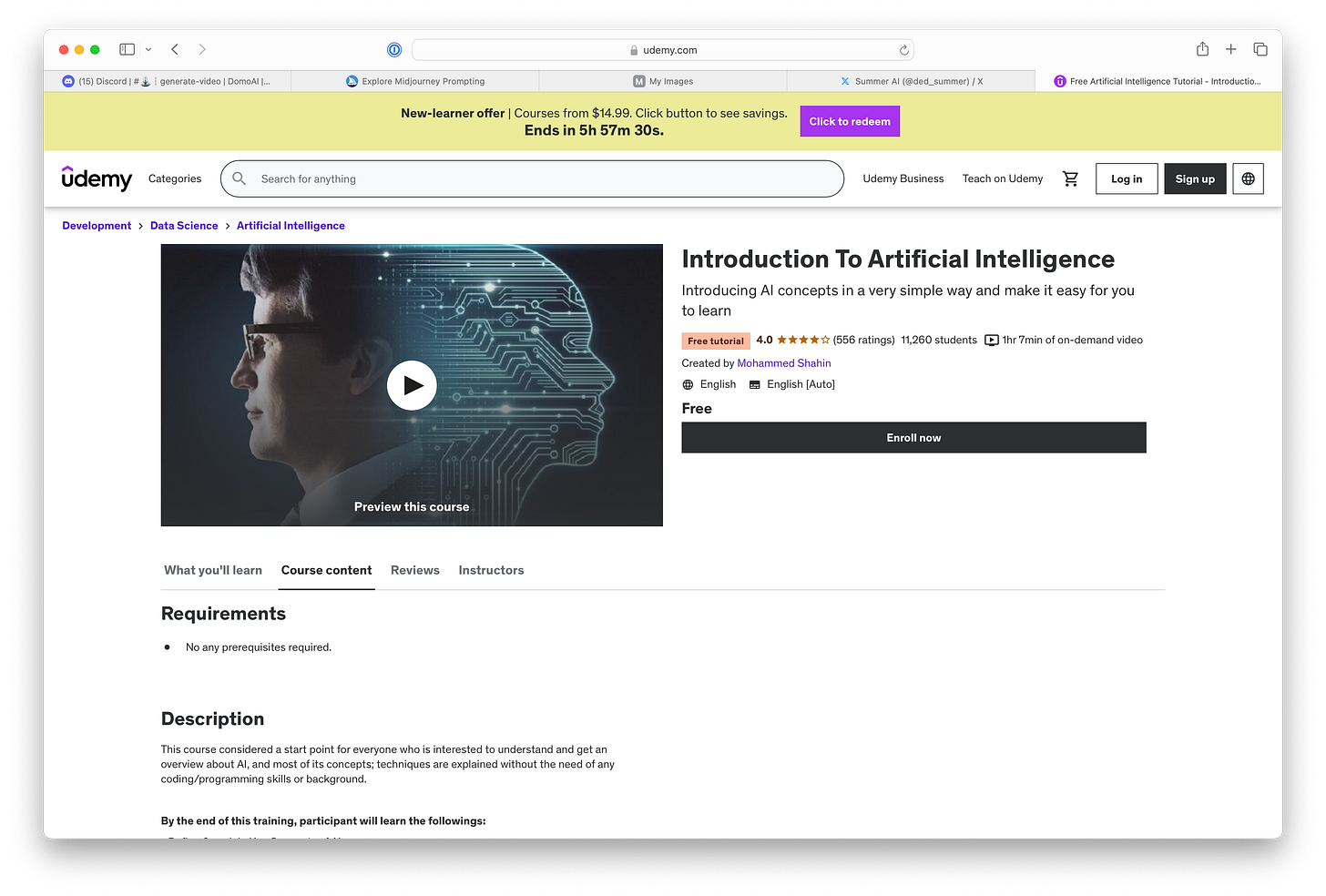
Task: Switch to the Summer AI X tab
Action: [x=911, y=81]
